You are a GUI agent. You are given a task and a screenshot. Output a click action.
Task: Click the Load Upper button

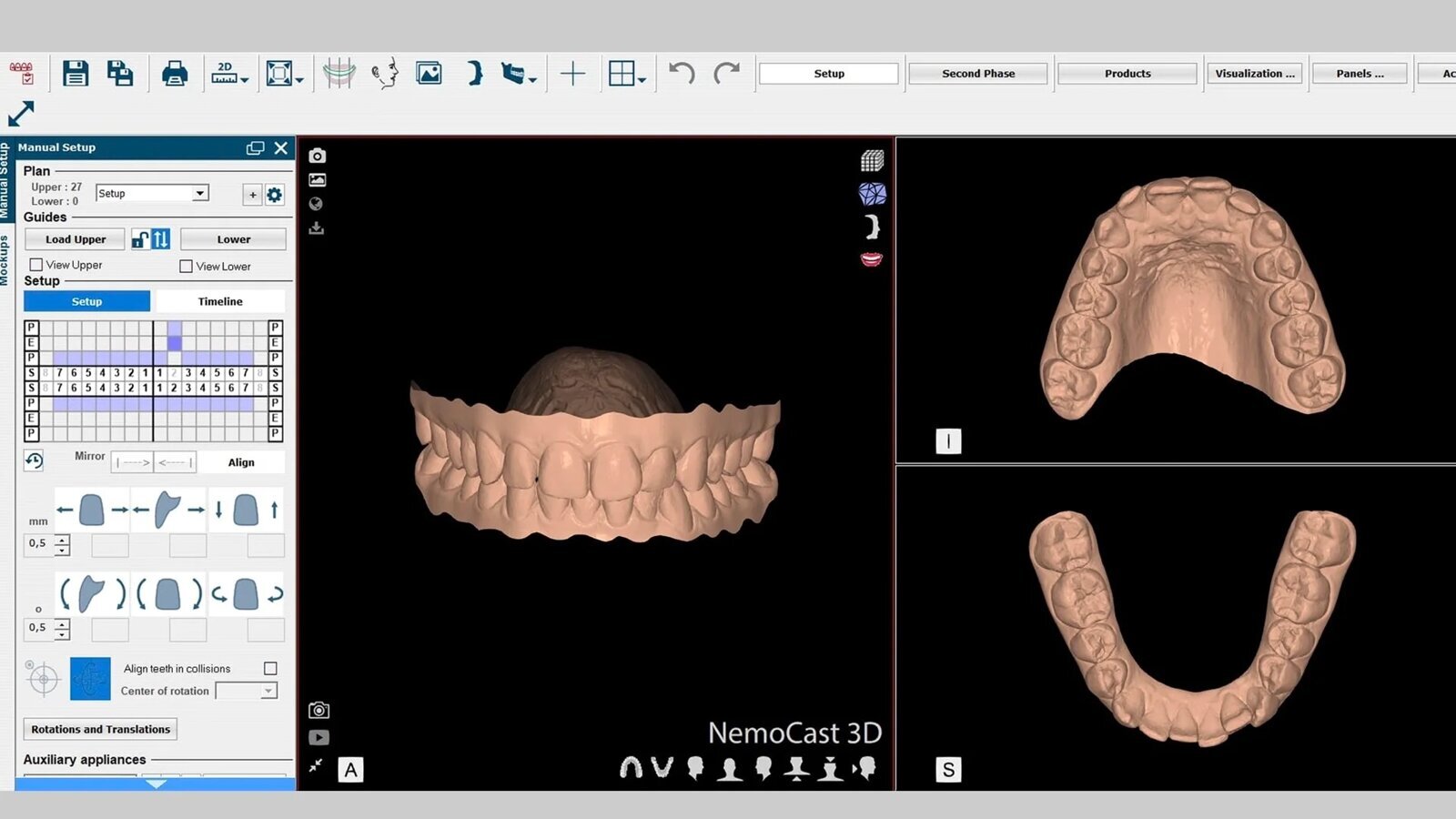[x=74, y=238]
